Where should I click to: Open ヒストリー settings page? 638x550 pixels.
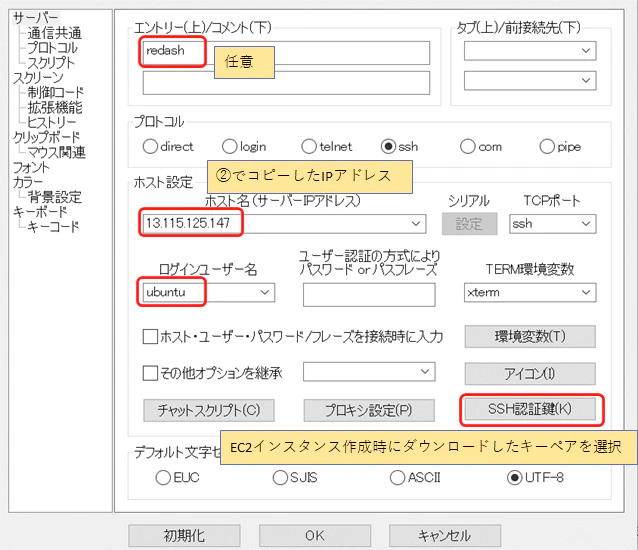coord(51,122)
